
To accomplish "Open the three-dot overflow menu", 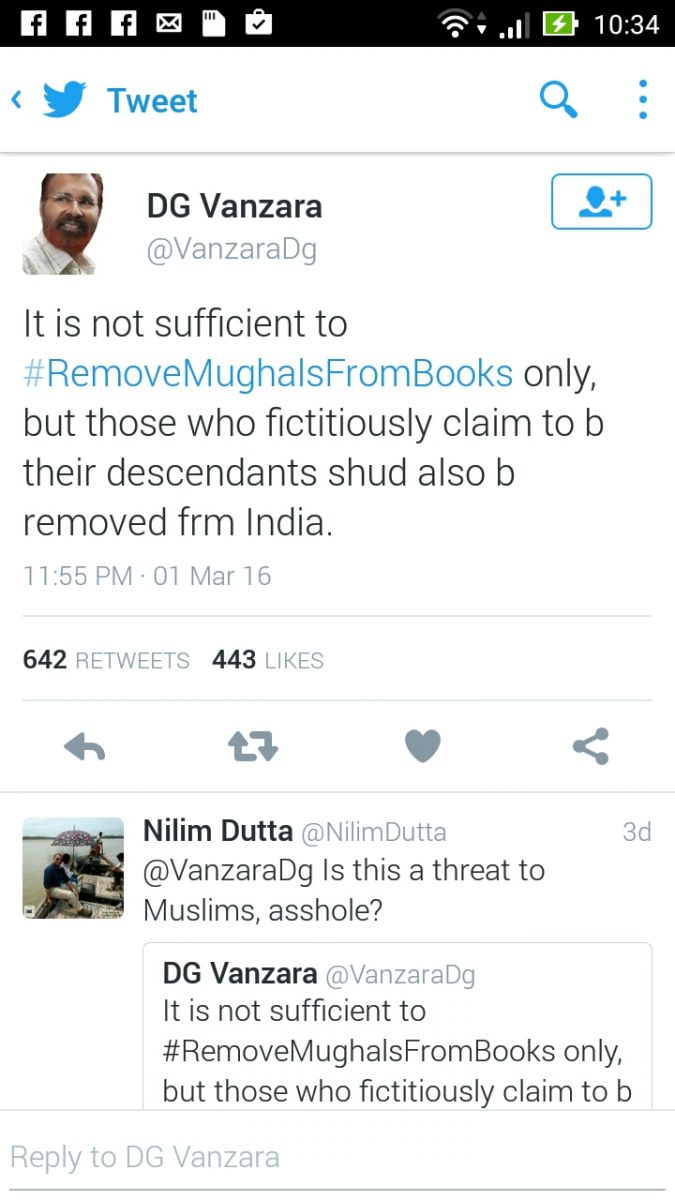I will [x=643, y=99].
